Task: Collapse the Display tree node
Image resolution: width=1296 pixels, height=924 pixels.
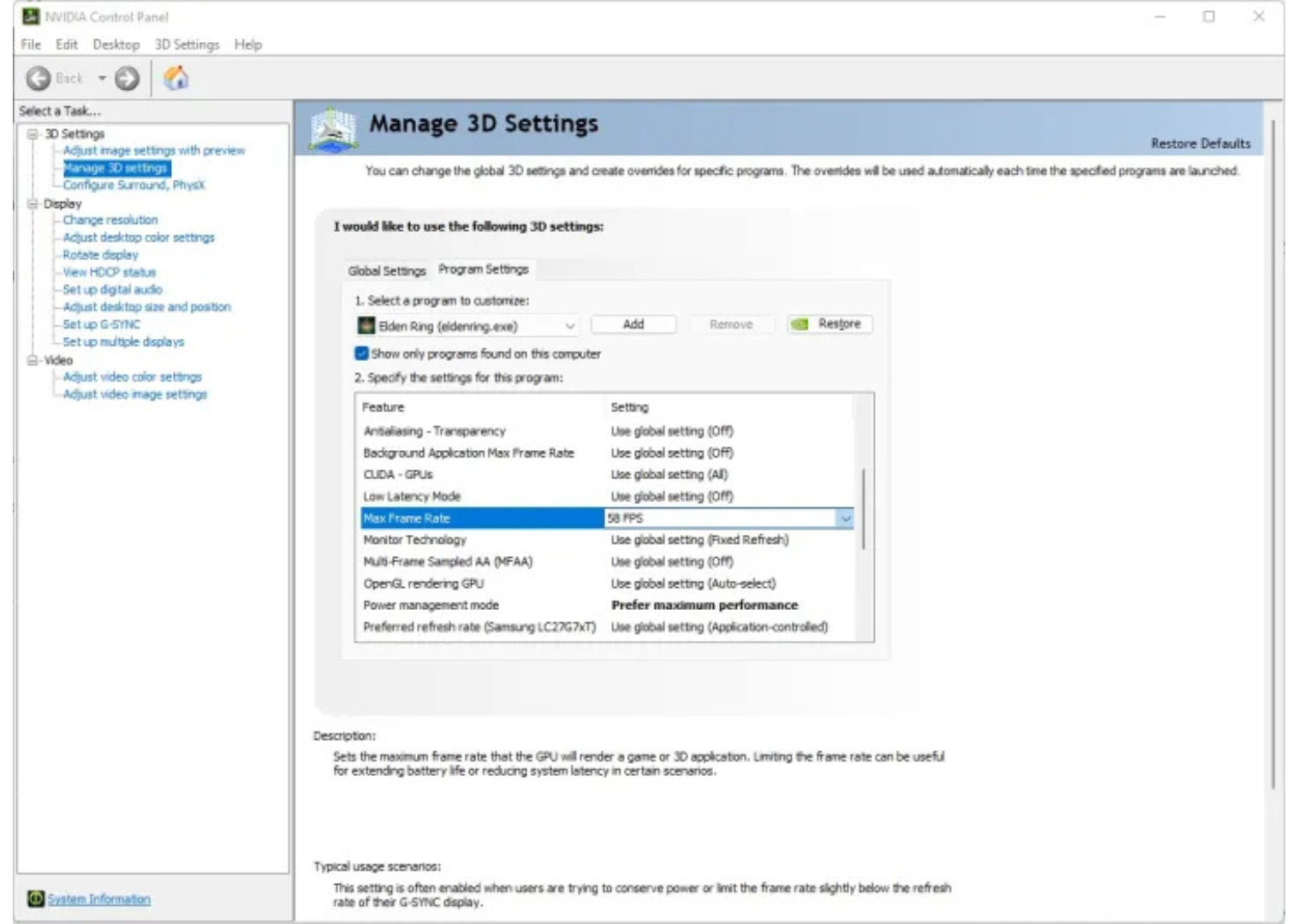Action: coord(33,204)
